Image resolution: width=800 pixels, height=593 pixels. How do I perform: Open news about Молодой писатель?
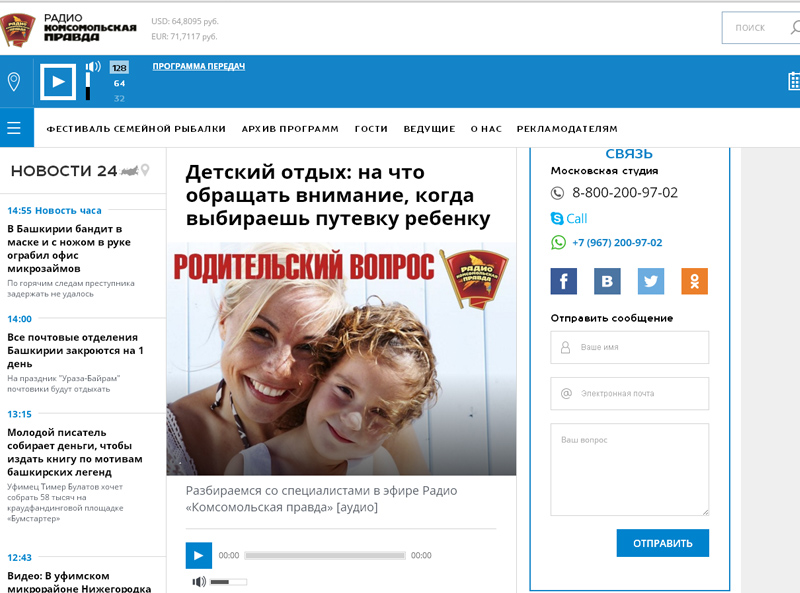[x=75, y=452]
